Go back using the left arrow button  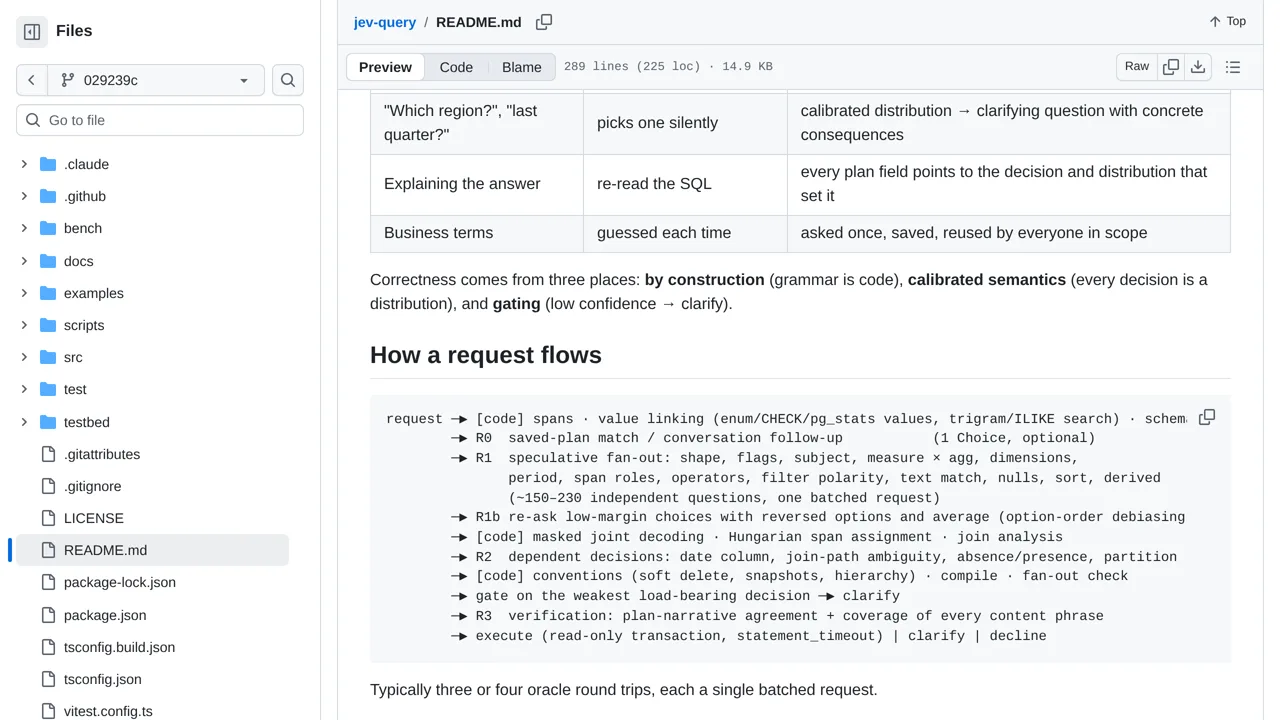(32, 80)
